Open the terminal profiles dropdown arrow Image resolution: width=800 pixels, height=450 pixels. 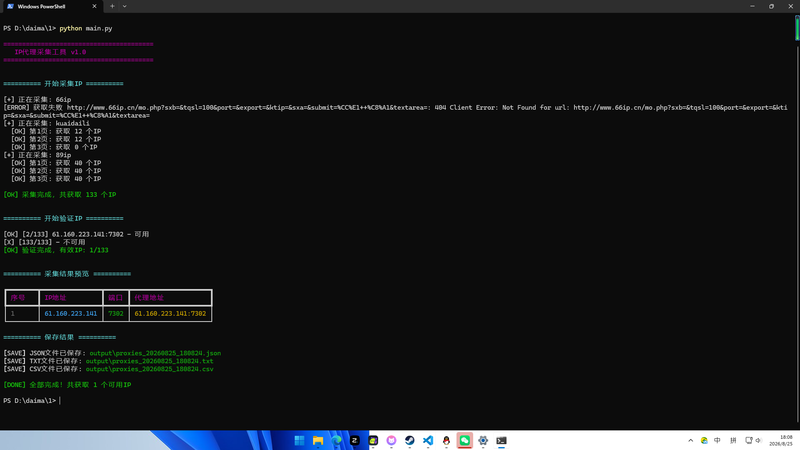click(124, 6)
